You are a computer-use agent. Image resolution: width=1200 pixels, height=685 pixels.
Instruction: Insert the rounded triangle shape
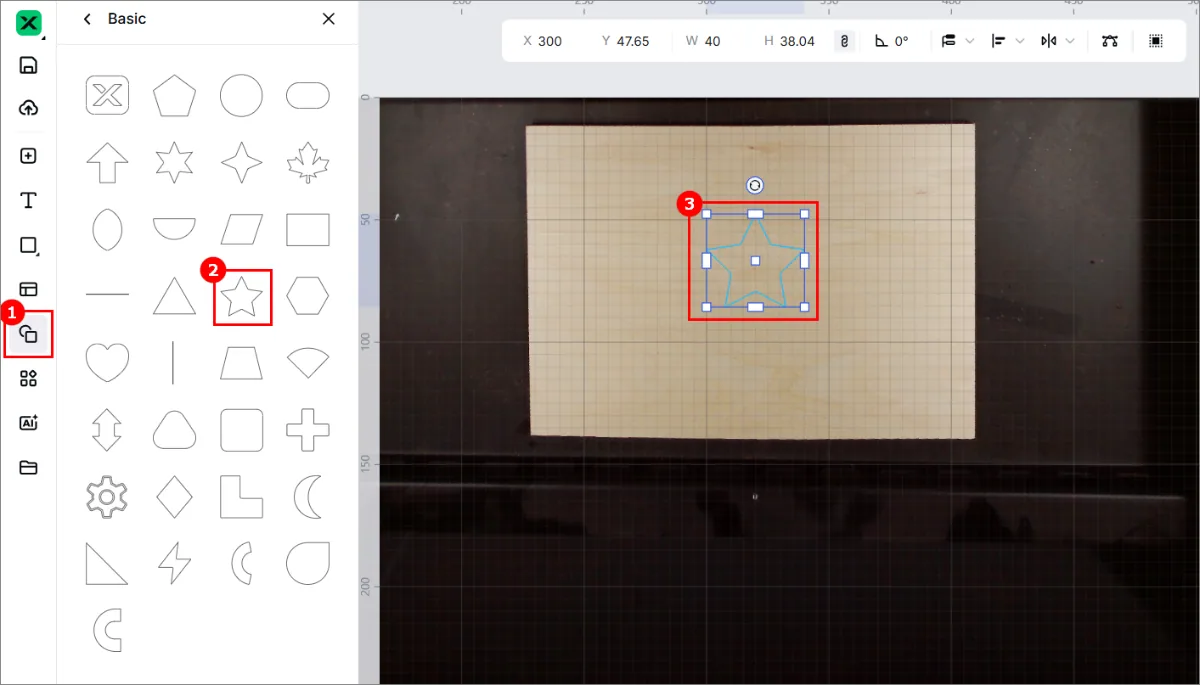(174, 429)
